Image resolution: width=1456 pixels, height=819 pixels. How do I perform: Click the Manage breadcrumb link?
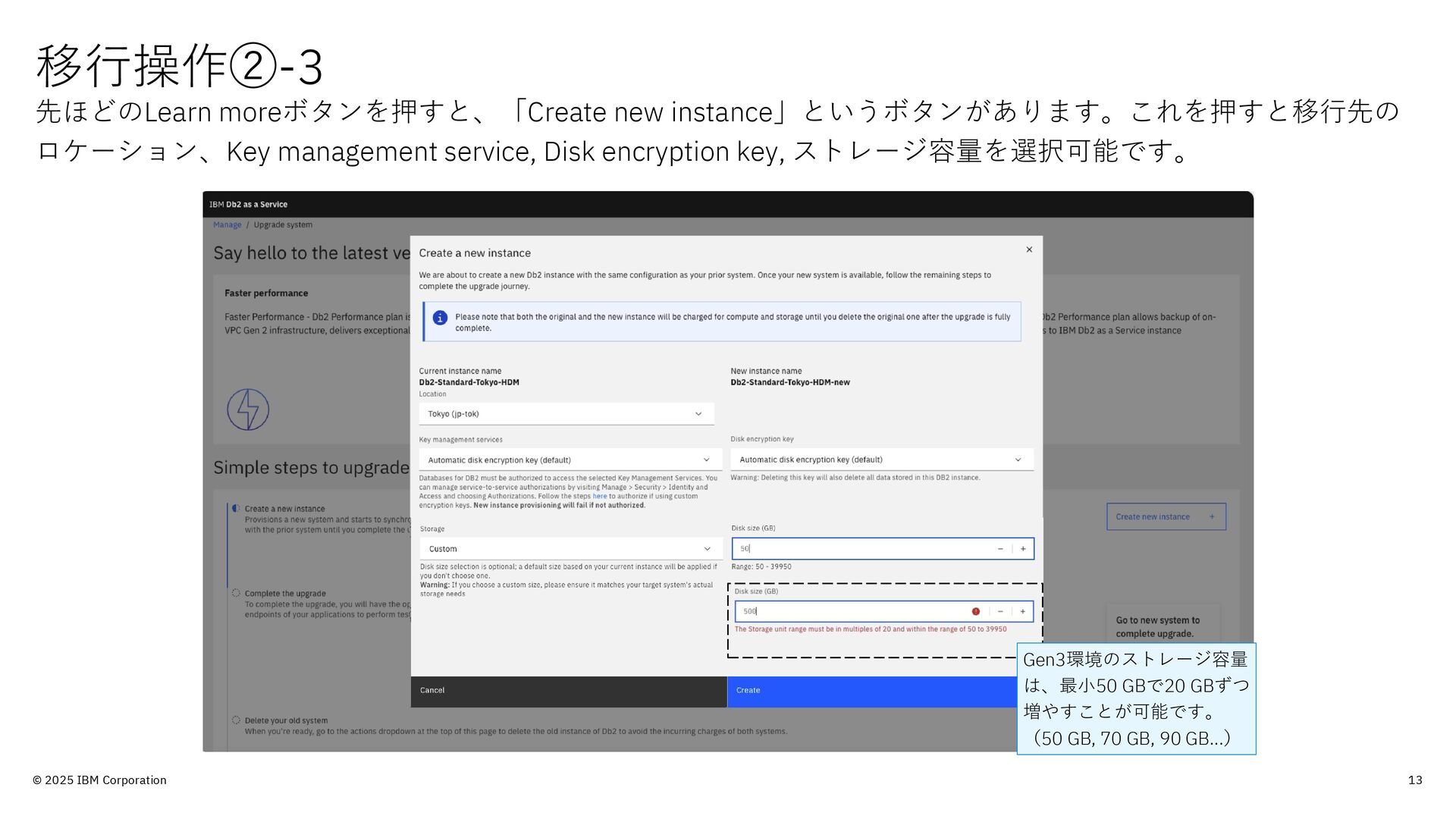[x=227, y=224]
